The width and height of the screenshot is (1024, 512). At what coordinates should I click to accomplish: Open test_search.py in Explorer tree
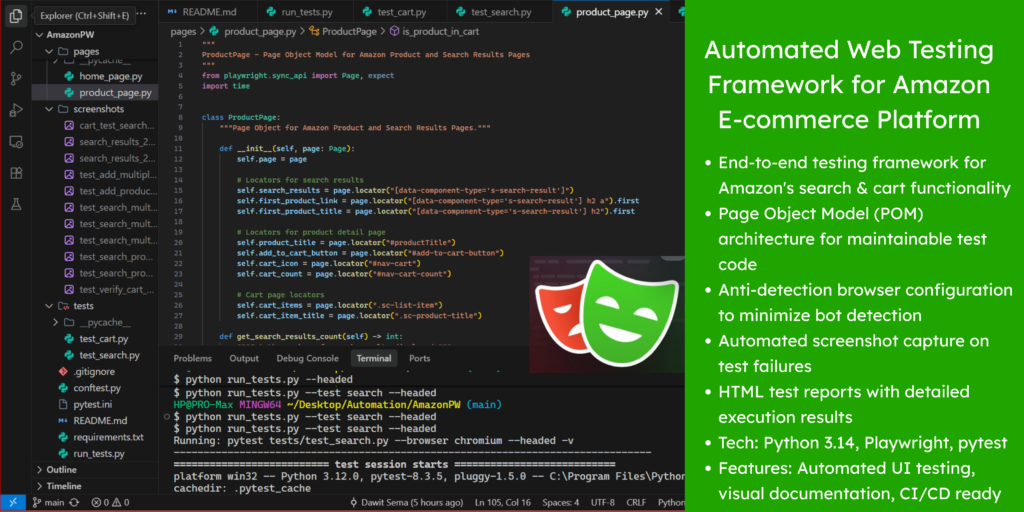pyautogui.click(x=94, y=355)
